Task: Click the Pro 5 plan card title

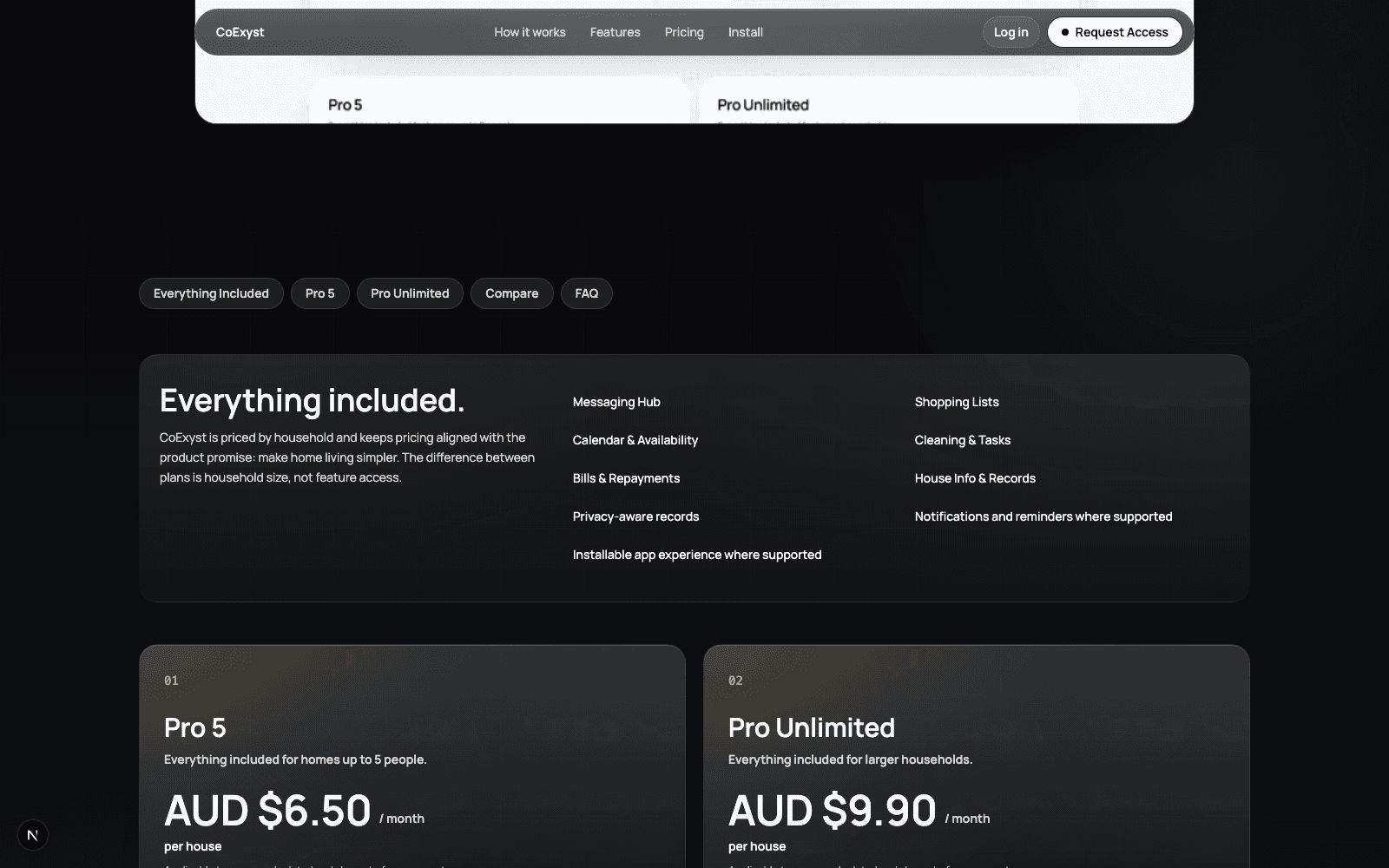Action: pyautogui.click(x=194, y=727)
